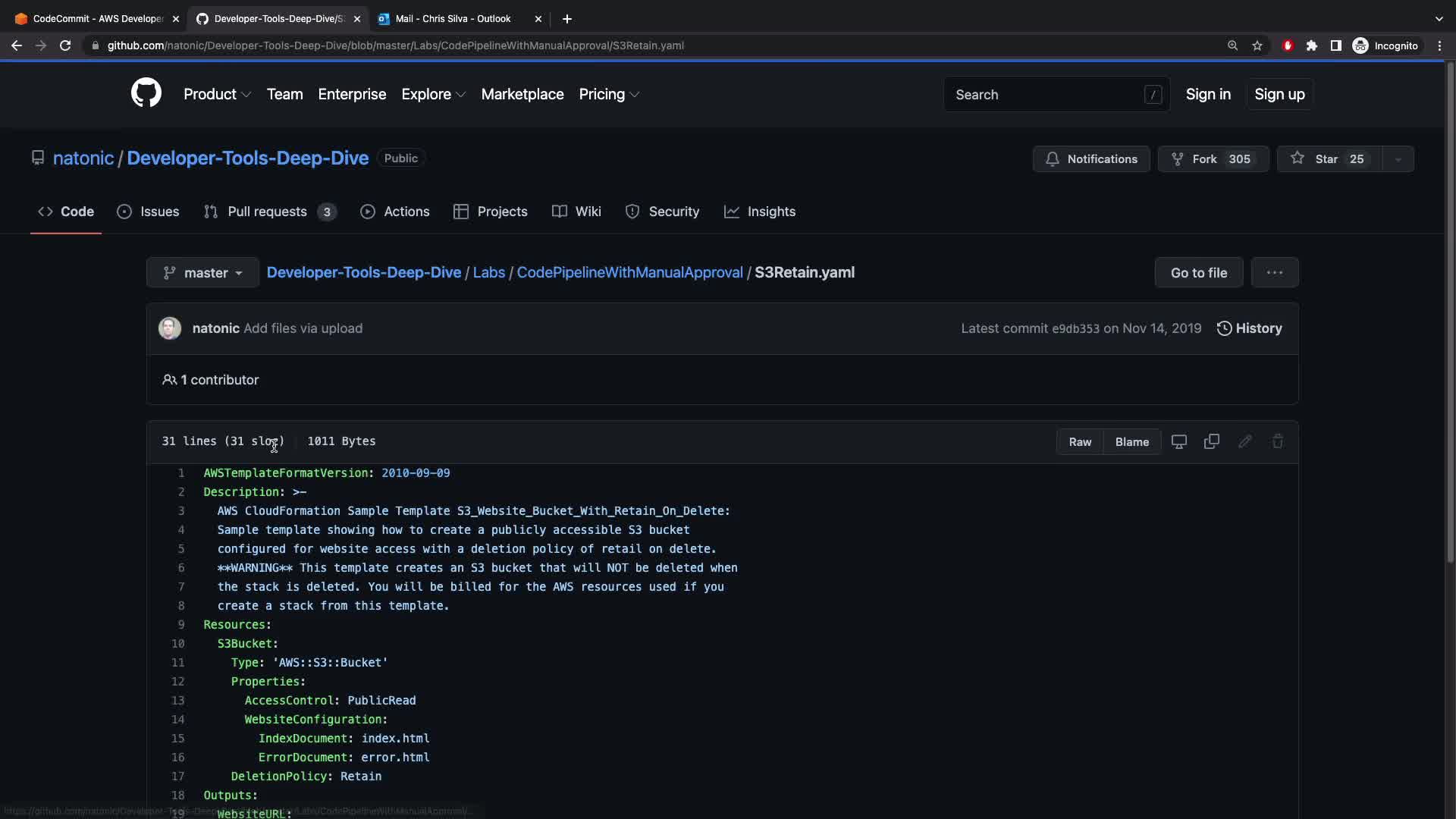This screenshot has height=819, width=1456.
Task: Open file in GitHub Desktop icon
Action: 1178,441
